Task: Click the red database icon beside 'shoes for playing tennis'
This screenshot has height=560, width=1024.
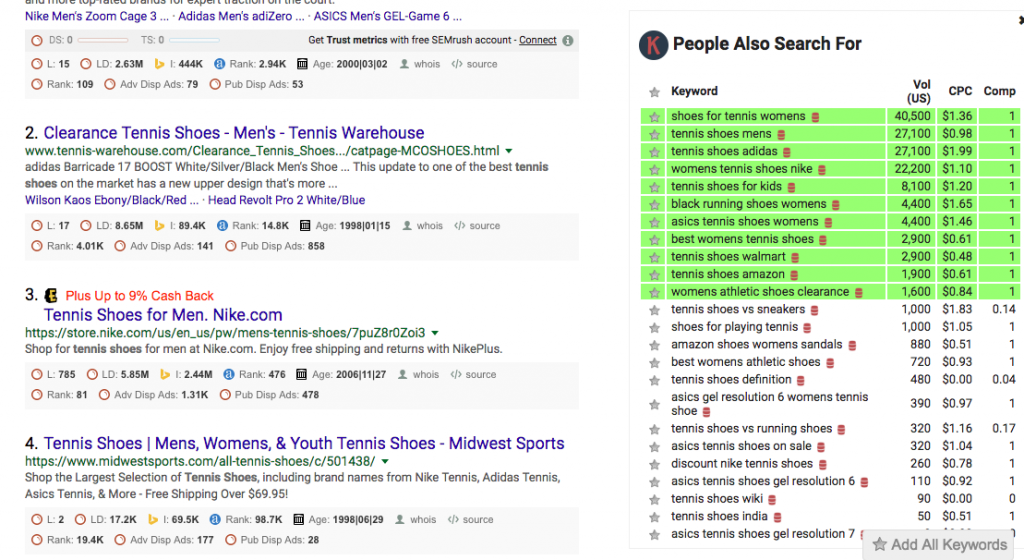Action: pos(807,328)
